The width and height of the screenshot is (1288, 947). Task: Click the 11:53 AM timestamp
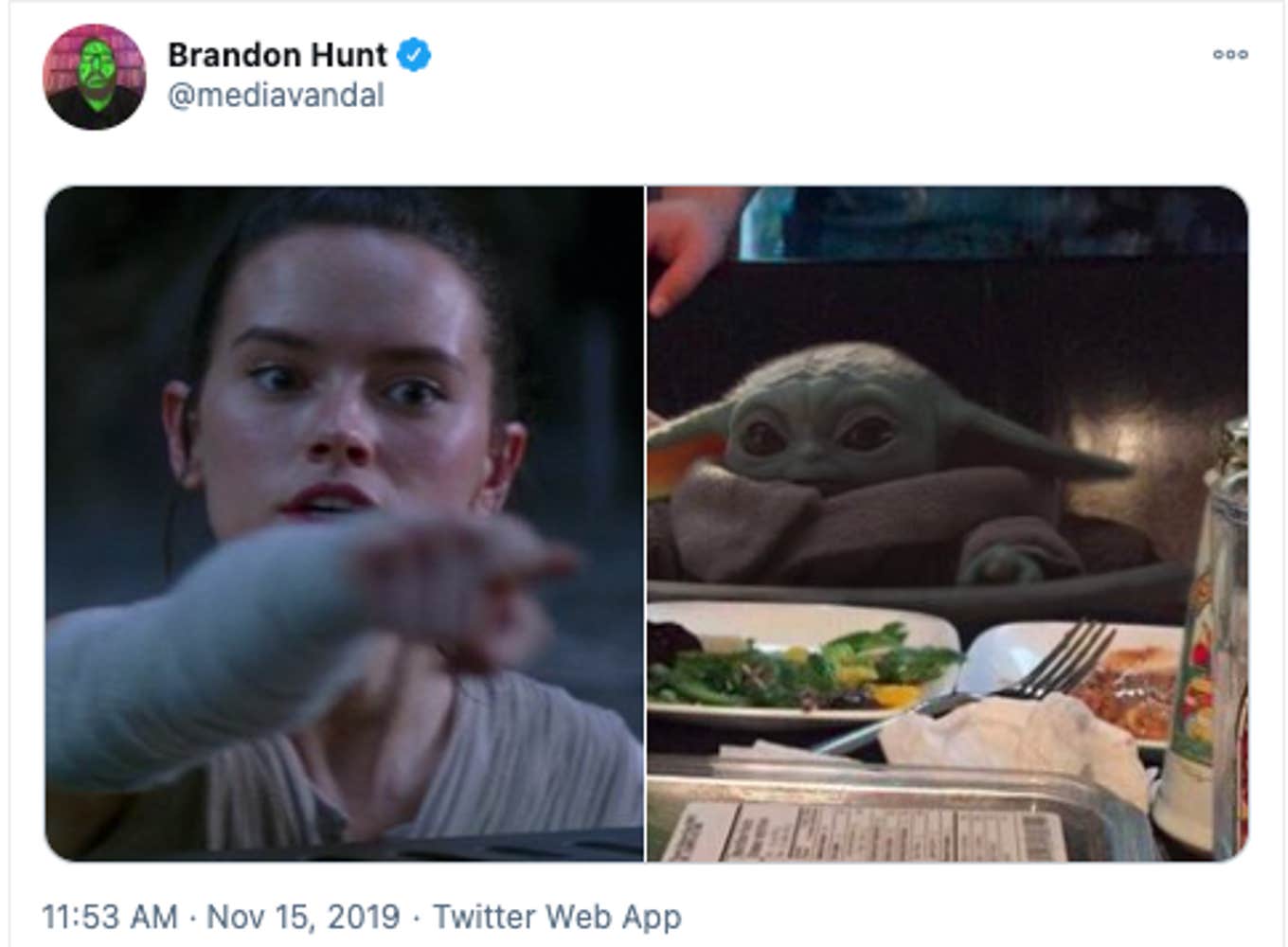pos(110,917)
